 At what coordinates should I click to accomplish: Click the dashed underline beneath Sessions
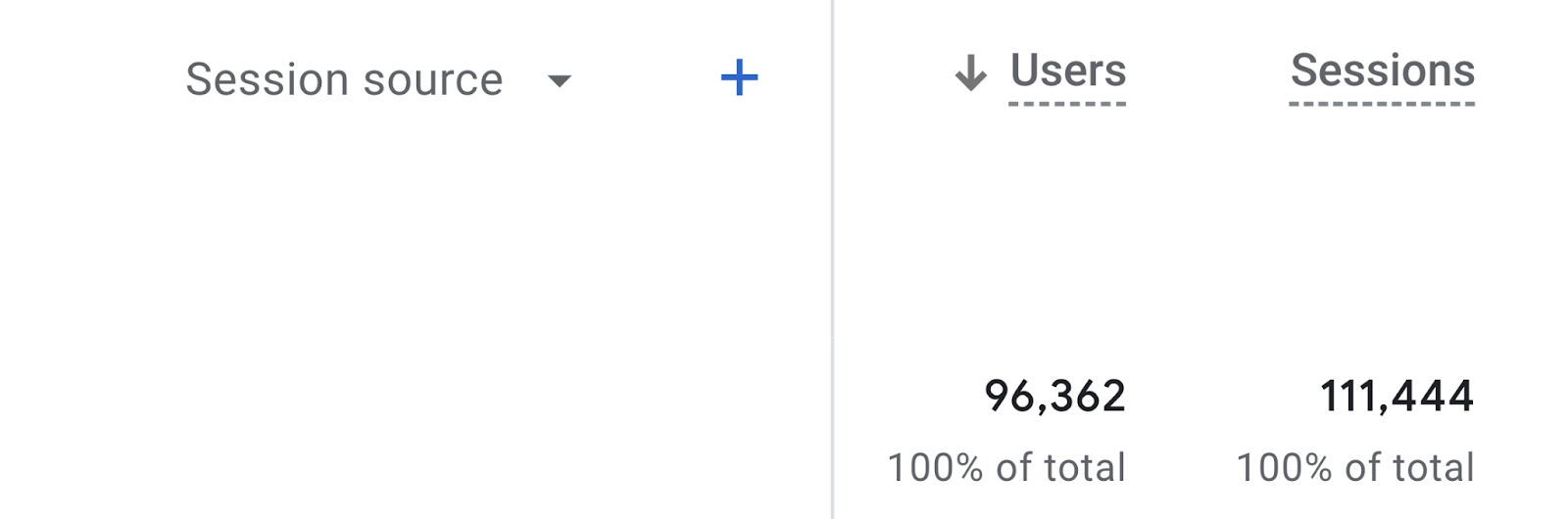tap(1382, 103)
